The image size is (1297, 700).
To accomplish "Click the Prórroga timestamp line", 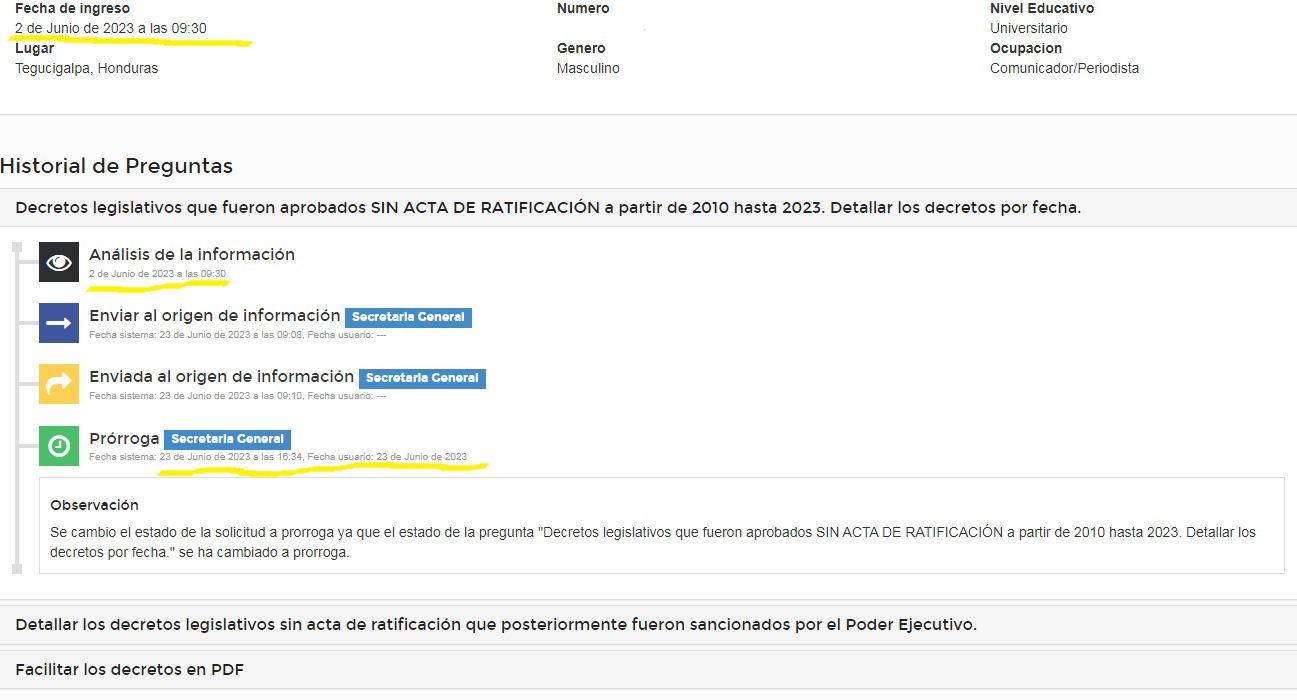I will 277,457.
